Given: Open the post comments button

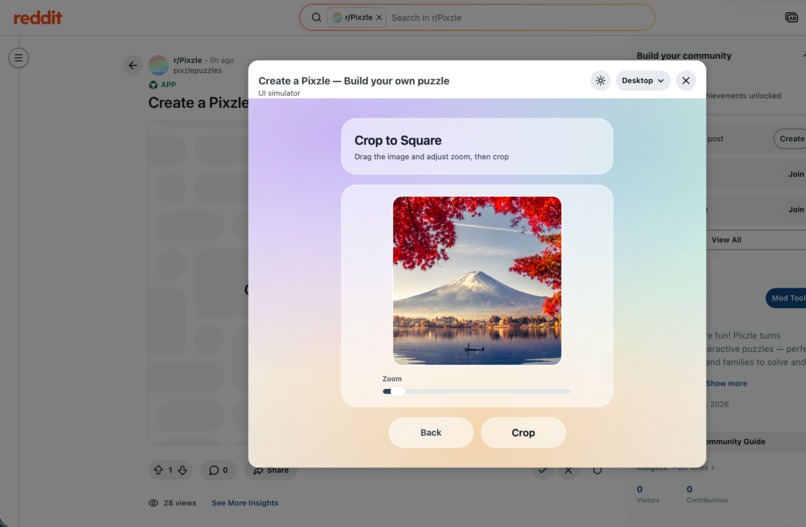Looking at the screenshot, I should tap(218, 470).
